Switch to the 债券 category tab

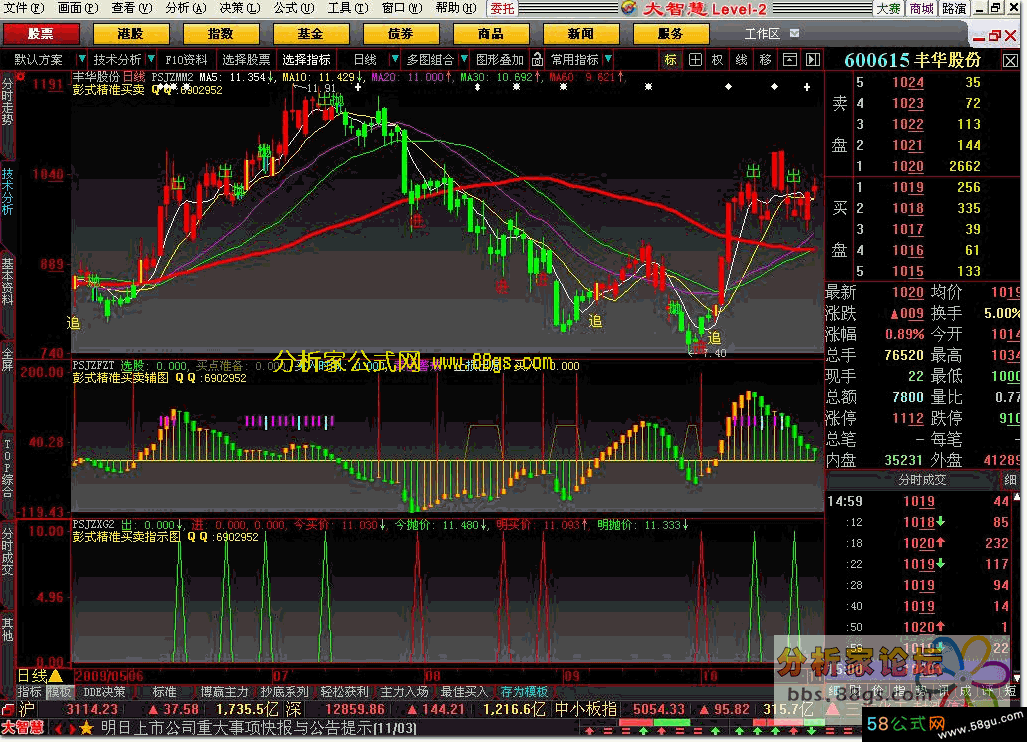click(401, 33)
